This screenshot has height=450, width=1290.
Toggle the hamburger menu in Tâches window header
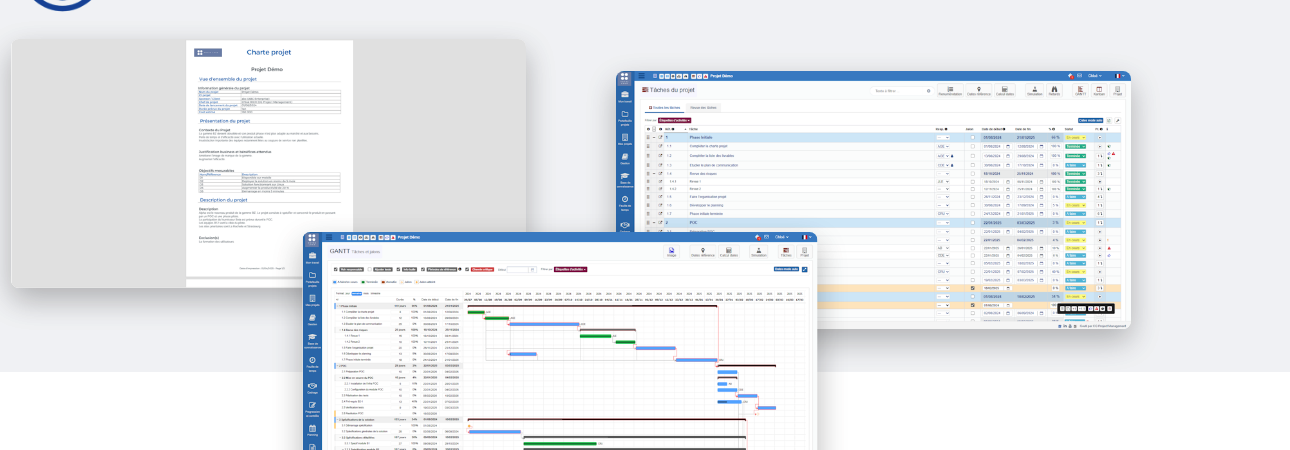click(x=641, y=76)
